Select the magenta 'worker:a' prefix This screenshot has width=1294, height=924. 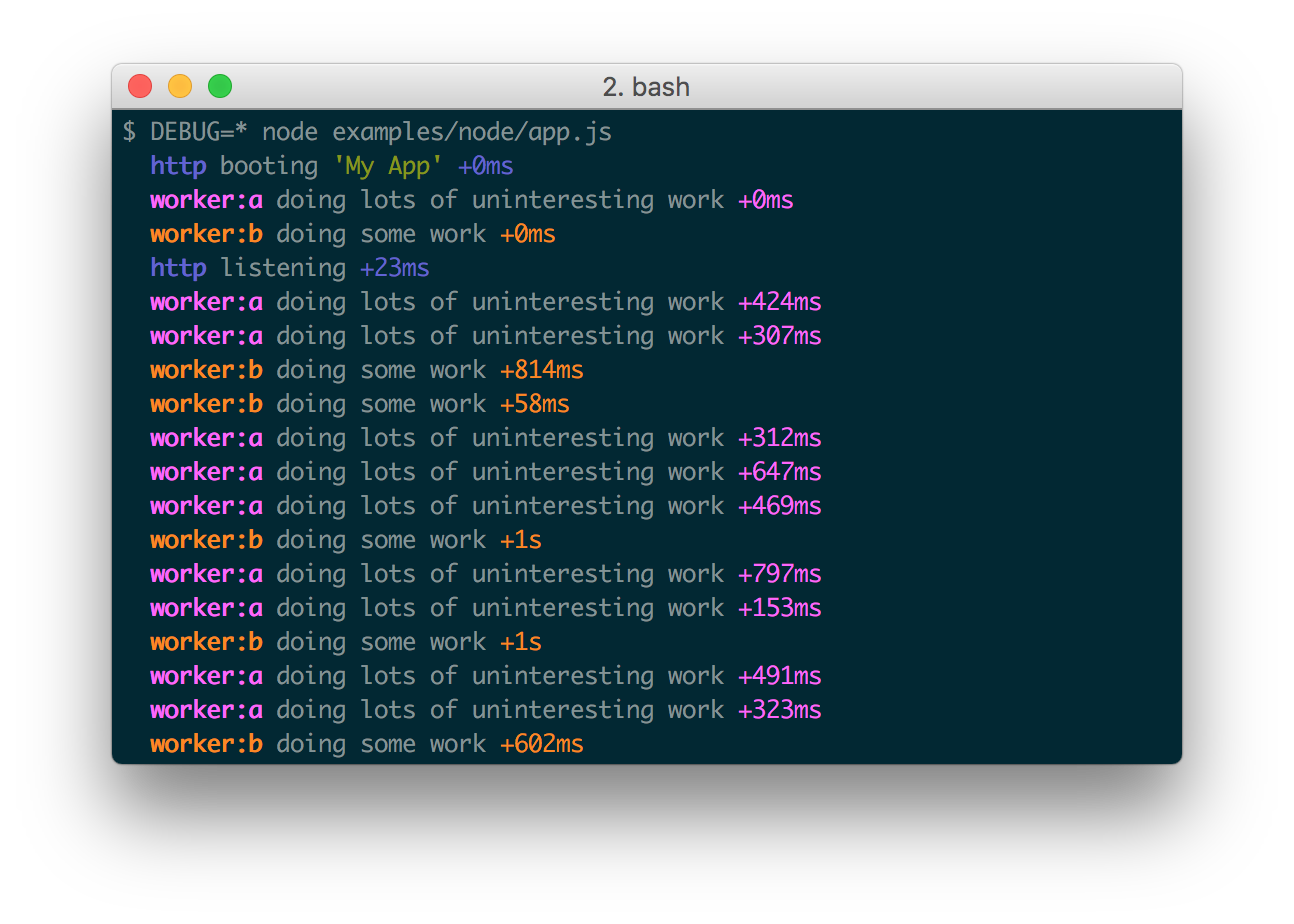(x=205, y=199)
